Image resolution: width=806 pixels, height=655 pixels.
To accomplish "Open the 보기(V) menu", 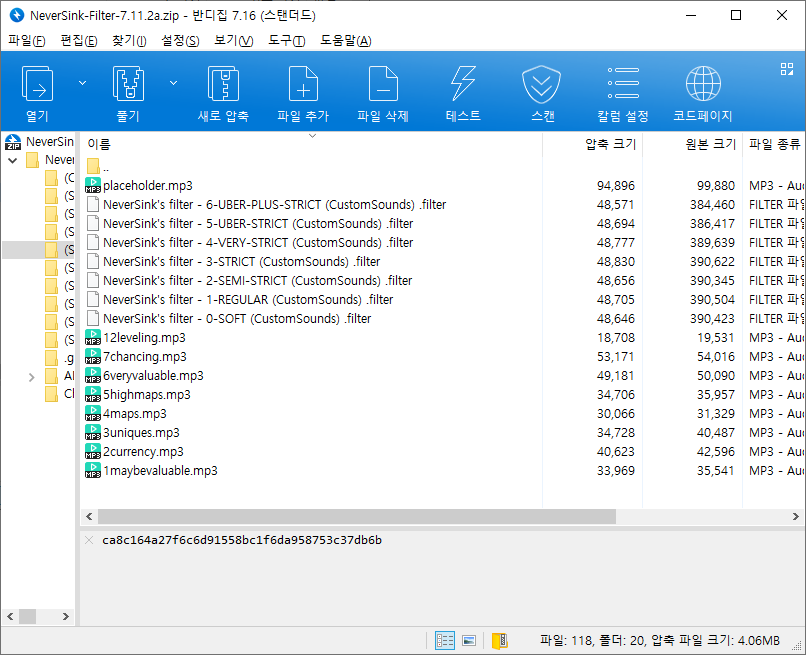I will [x=233, y=40].
